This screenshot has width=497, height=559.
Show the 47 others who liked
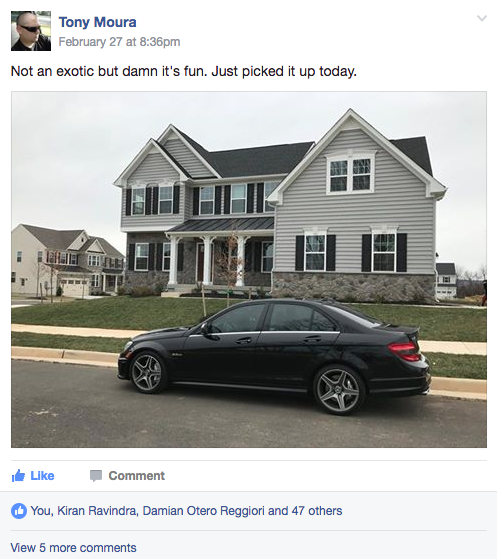pyautogui.click(x=317, y=511)
